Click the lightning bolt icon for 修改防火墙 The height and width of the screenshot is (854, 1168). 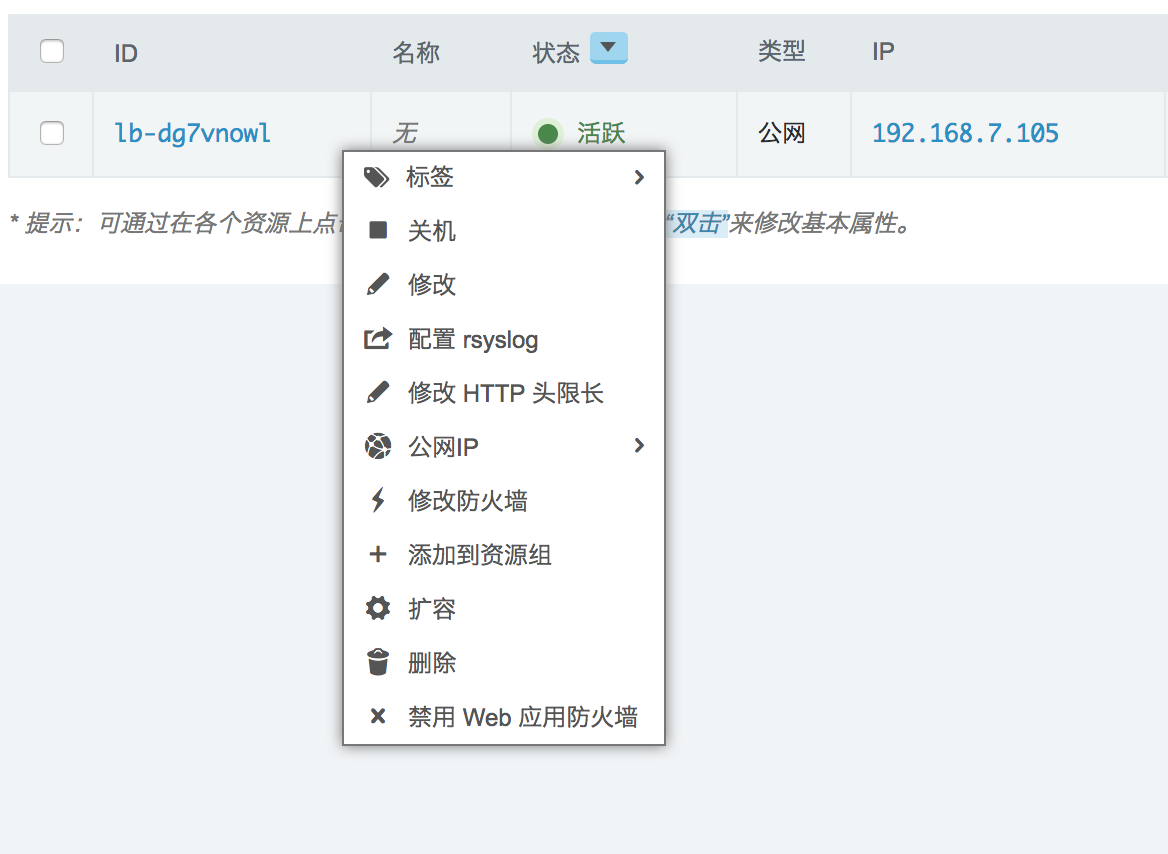tap(378, 500)
